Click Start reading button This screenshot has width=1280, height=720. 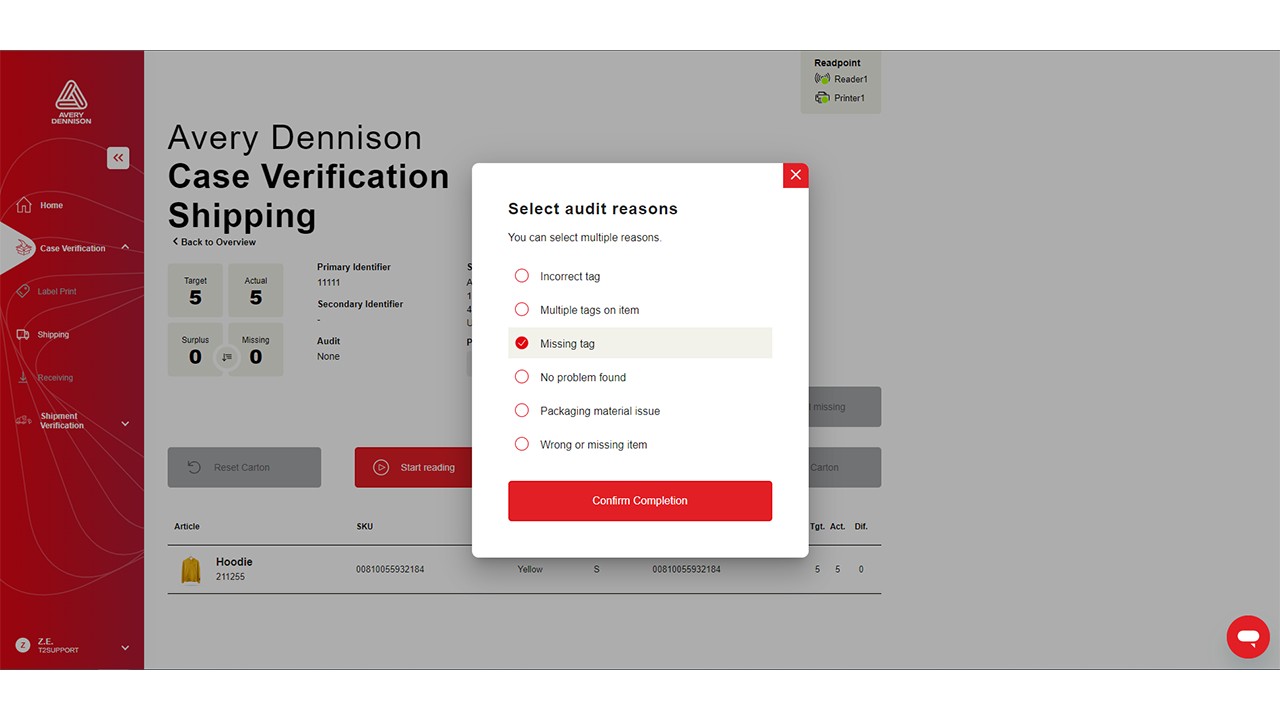click(x=413, y=467)
